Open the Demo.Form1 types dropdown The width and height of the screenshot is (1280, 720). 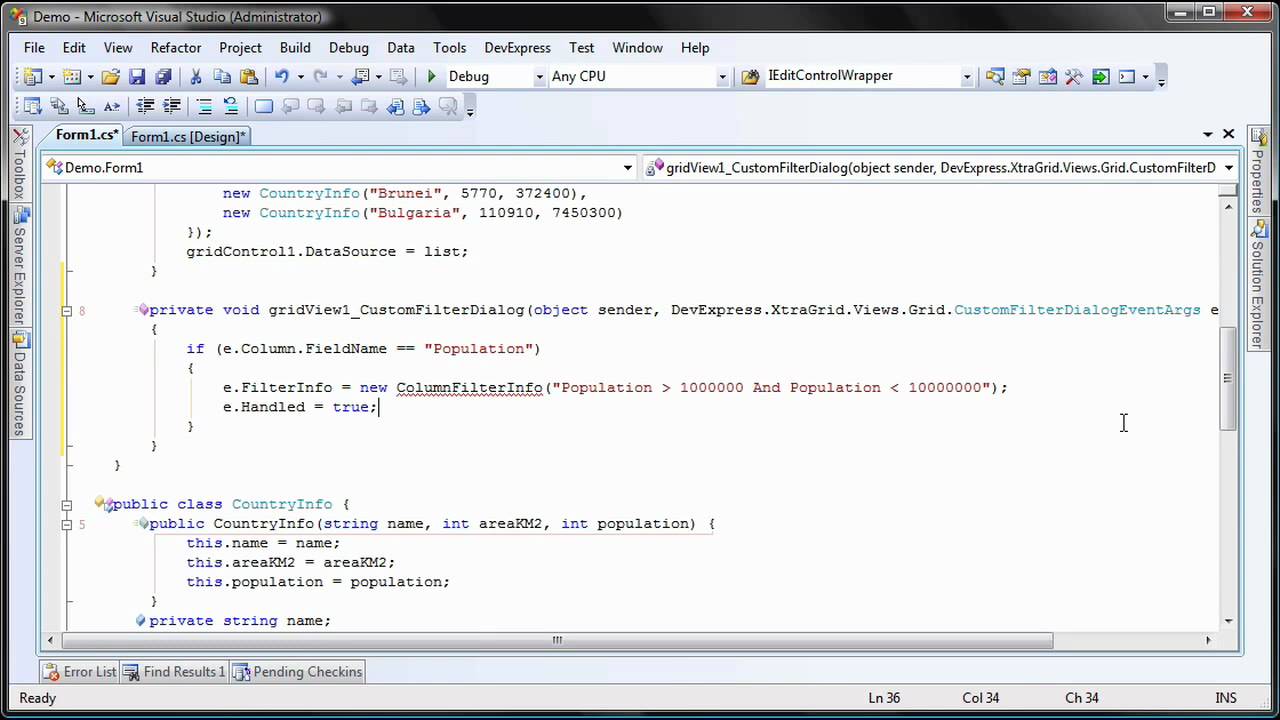[x=628, y=168]
